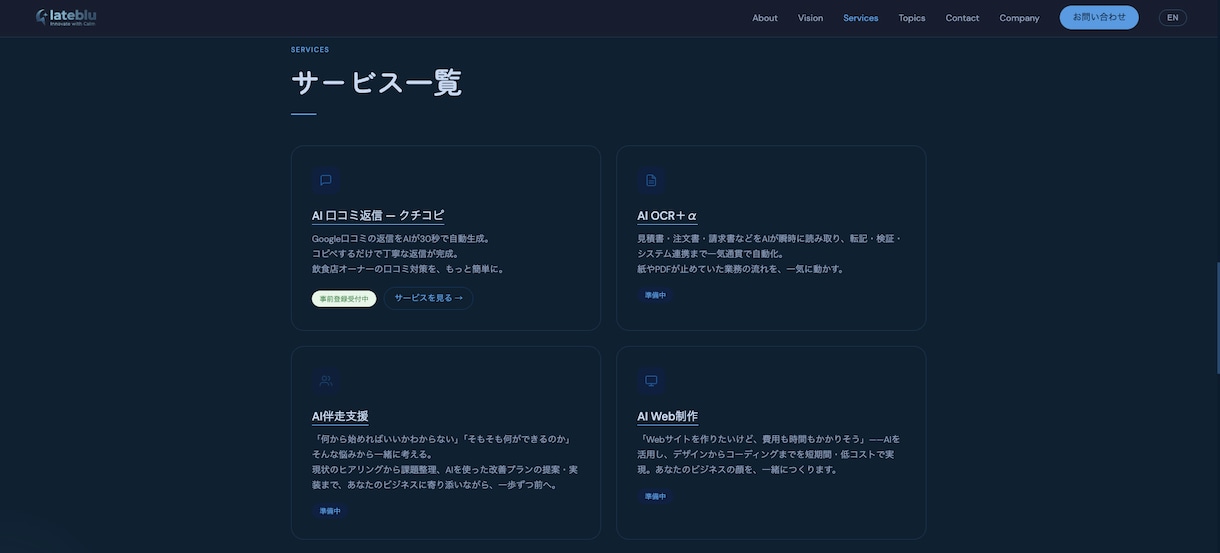Open the Topics nav link

click(x=912, y=18)
